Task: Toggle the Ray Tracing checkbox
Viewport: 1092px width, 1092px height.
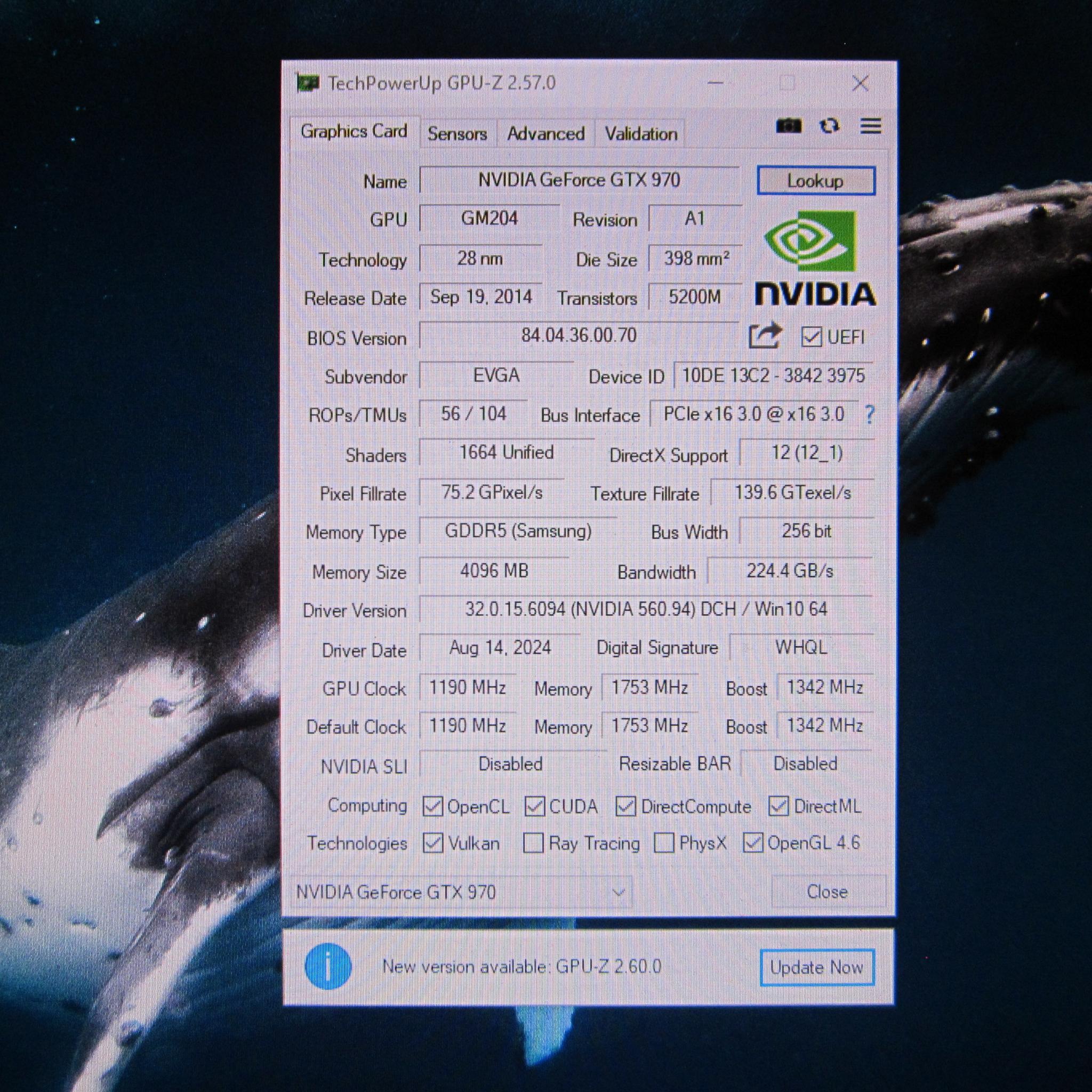Action: [533, 843]
